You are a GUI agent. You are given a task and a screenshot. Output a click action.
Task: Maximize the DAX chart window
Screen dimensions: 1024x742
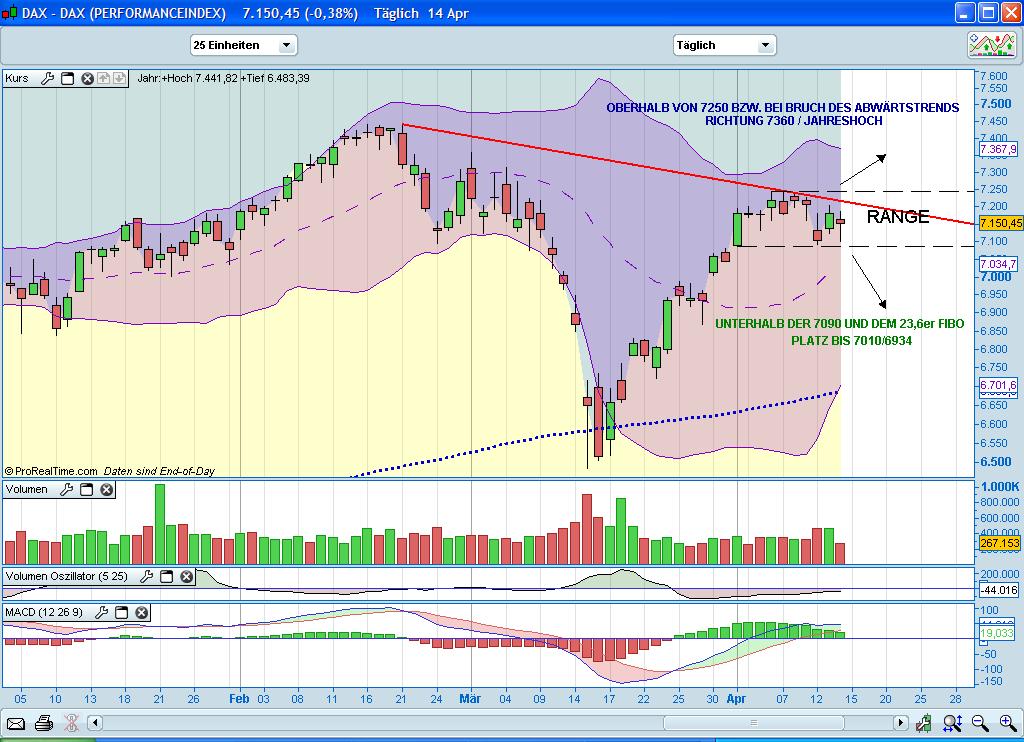(989, 12)
